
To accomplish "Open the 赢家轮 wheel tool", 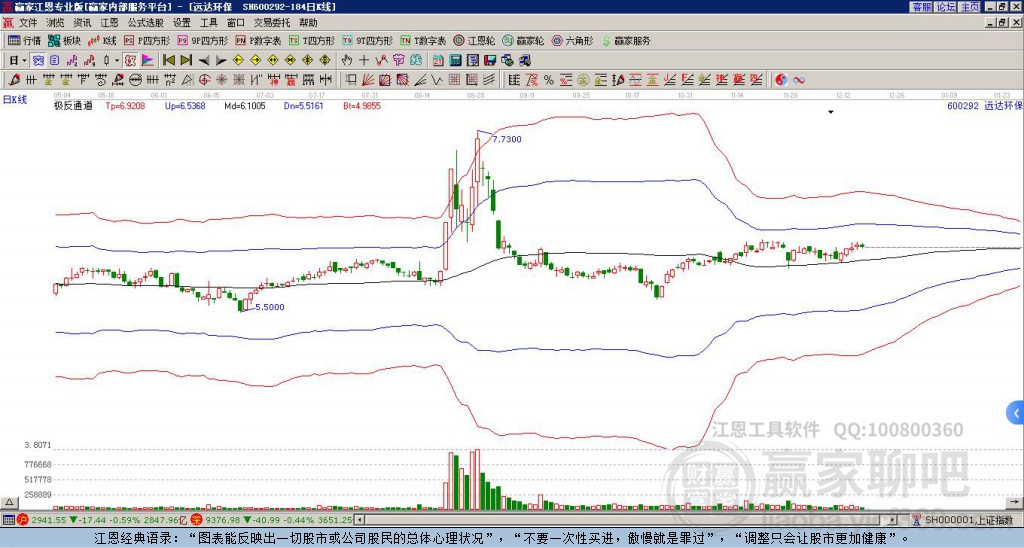I will coord(523,40).
